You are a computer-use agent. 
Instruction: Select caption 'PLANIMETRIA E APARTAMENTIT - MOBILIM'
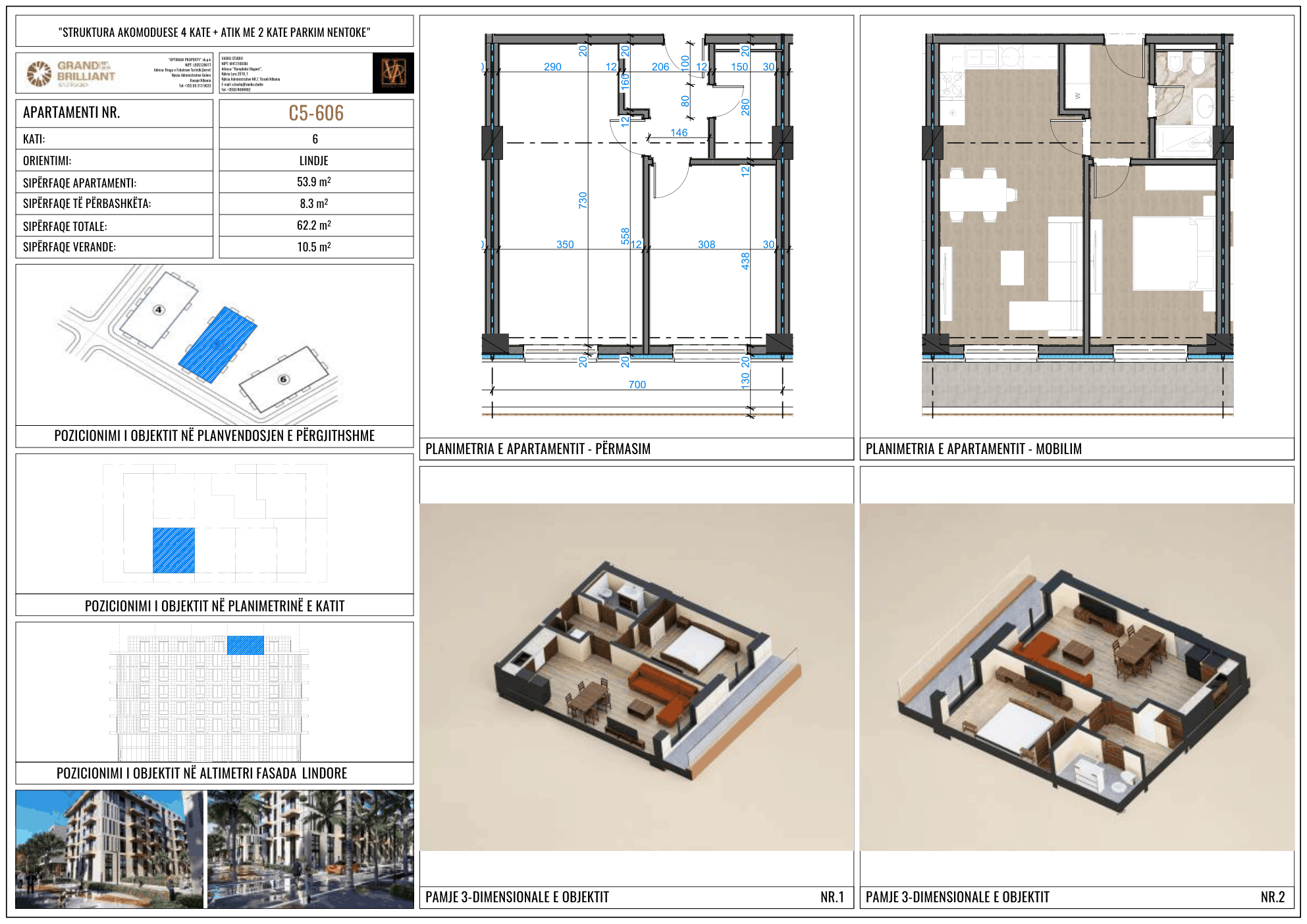tap(974, 449)
